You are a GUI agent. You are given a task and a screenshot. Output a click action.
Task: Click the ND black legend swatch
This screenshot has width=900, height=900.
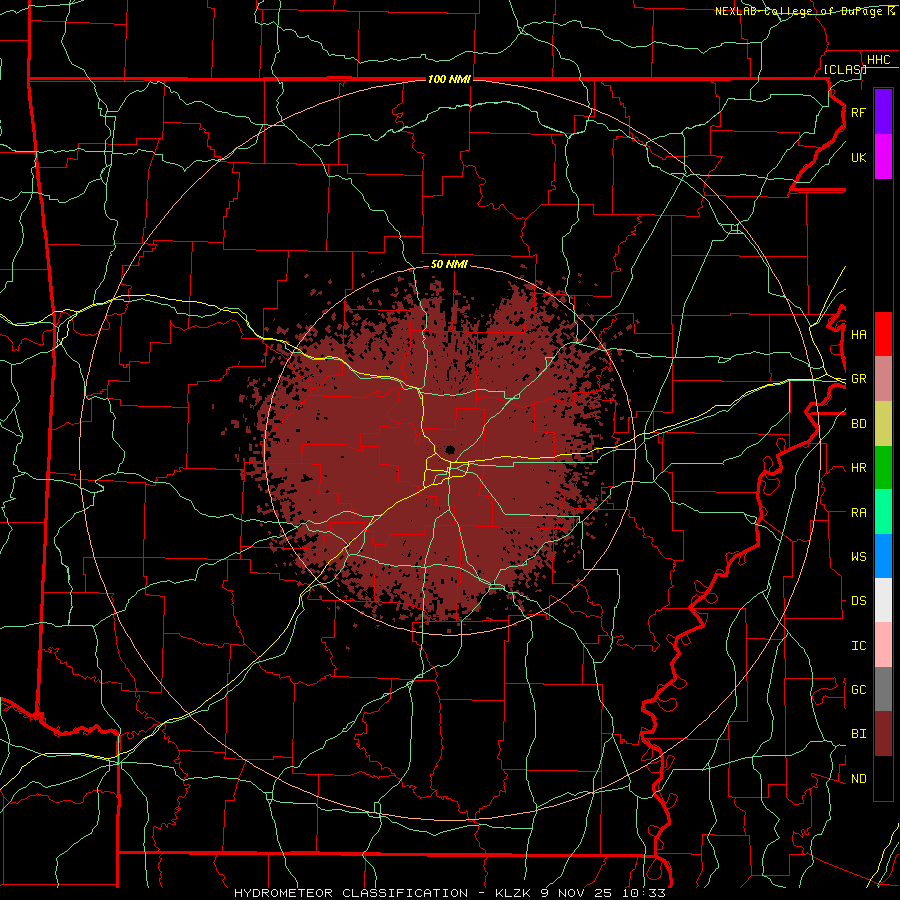(x=883, y=778)
